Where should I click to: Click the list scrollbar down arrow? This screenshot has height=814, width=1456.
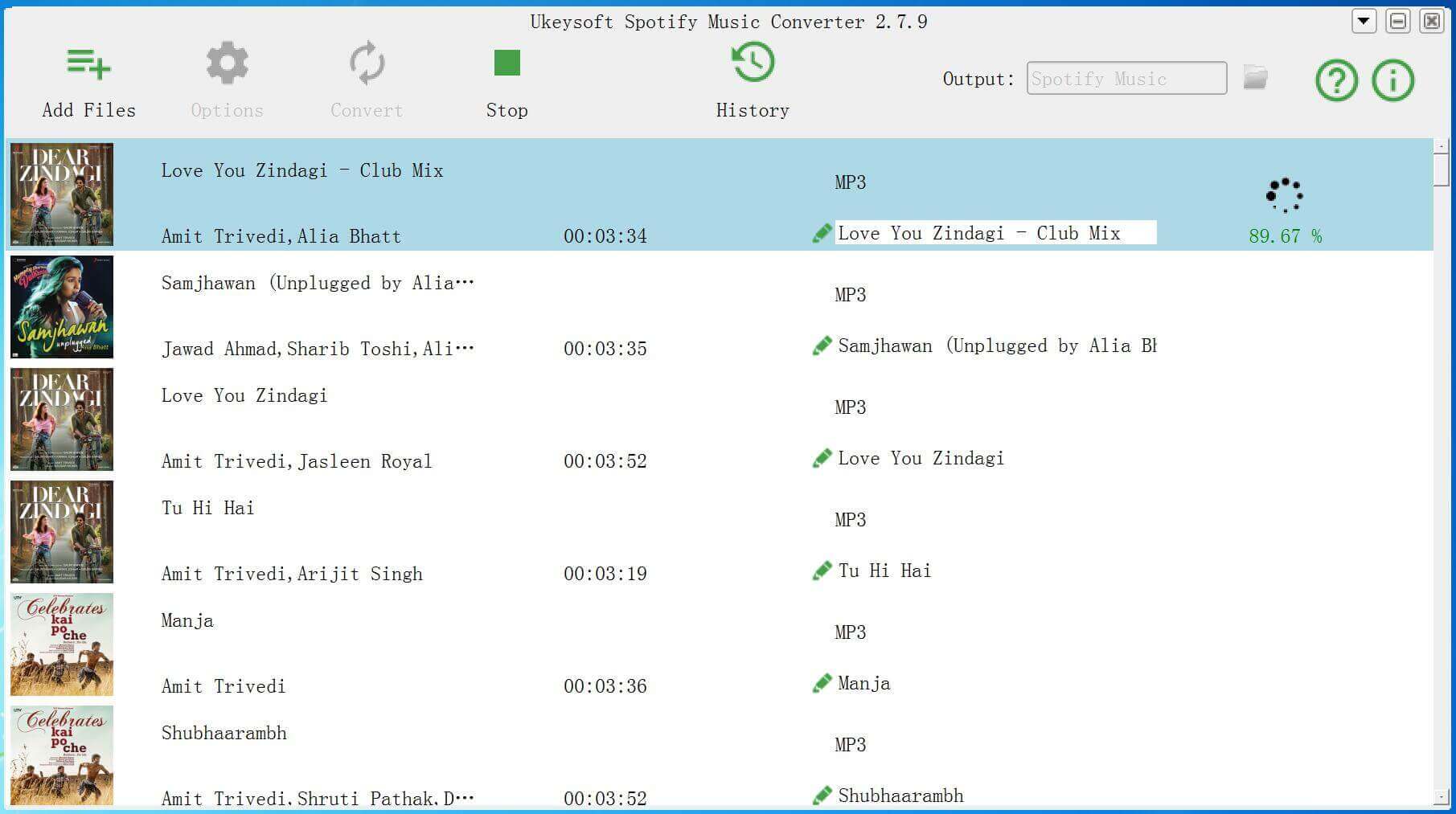click(1442, 798)
